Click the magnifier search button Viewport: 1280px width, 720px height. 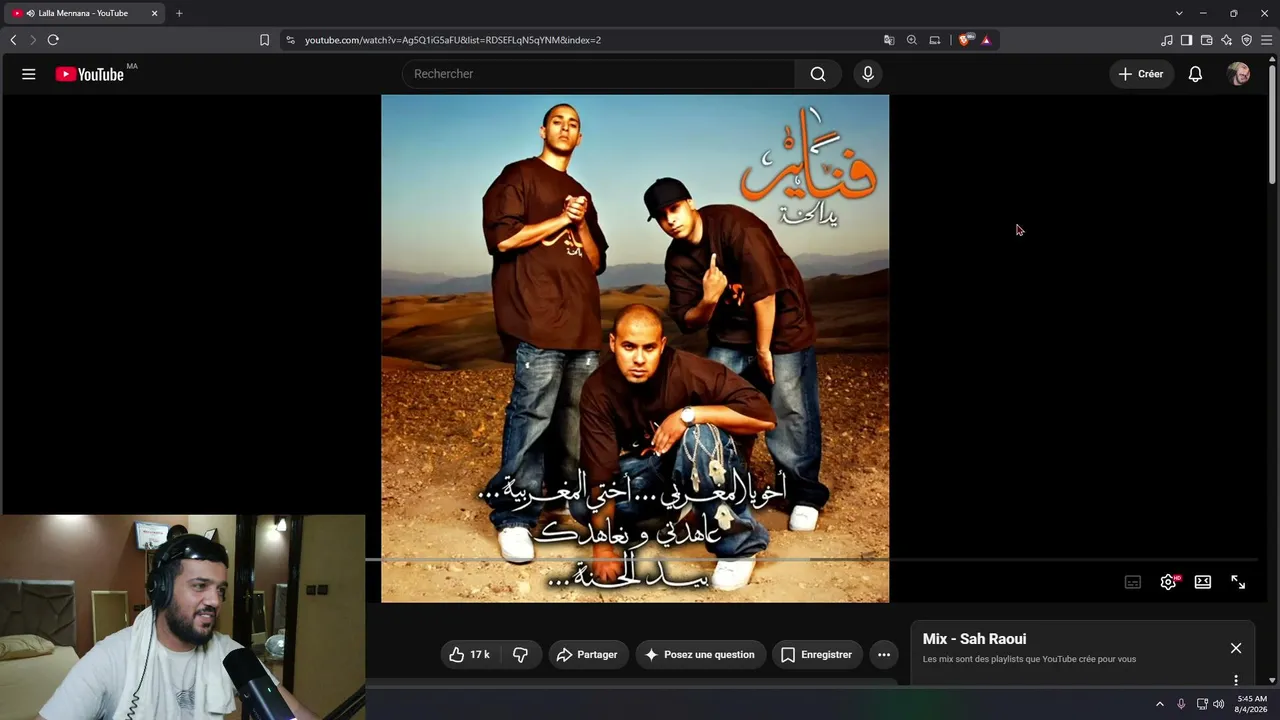818,74
